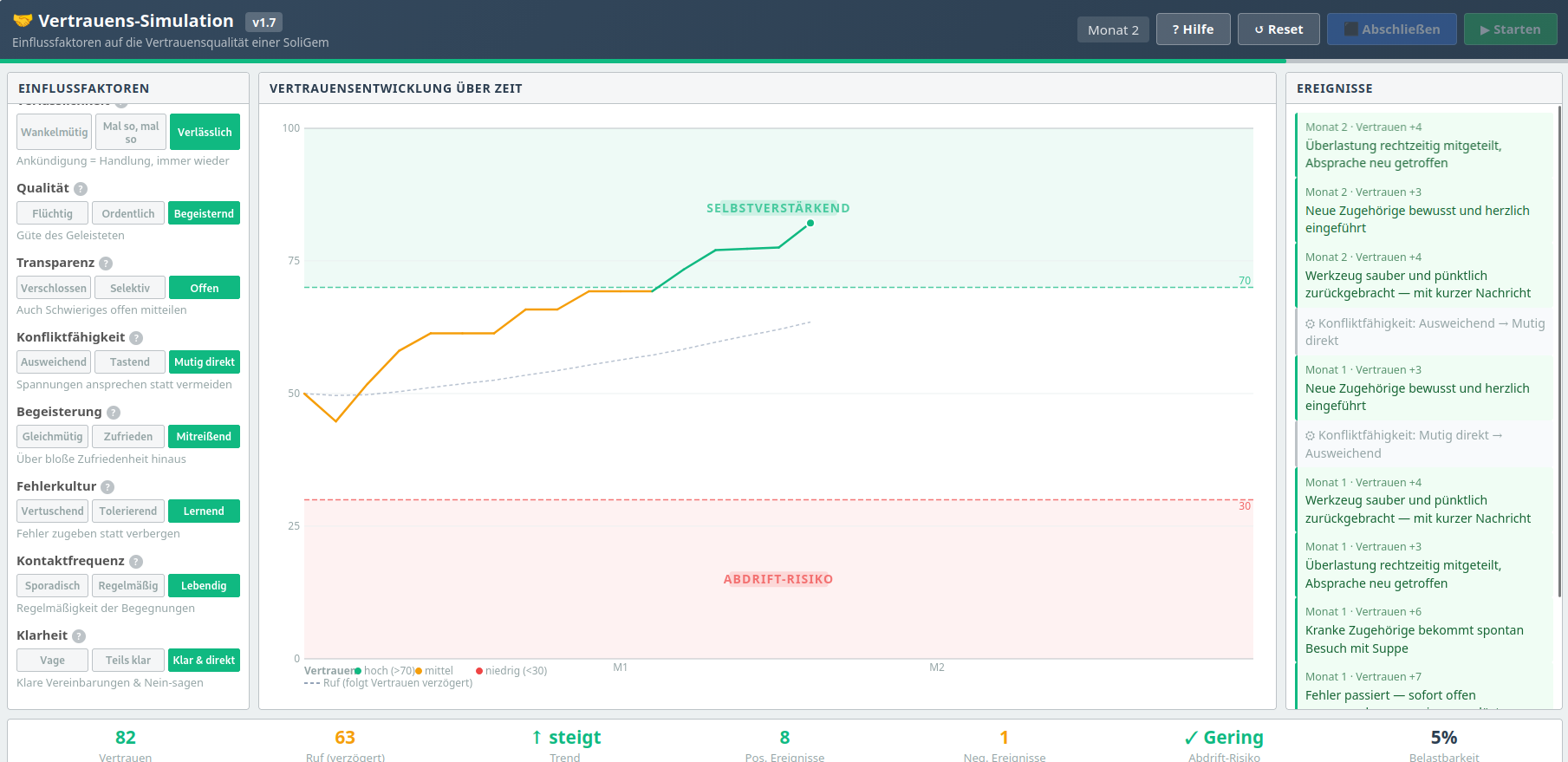Start the simulation with Starten
Screen dimensions: 1568x762
pyautogui.click(x=1510, y=29)
